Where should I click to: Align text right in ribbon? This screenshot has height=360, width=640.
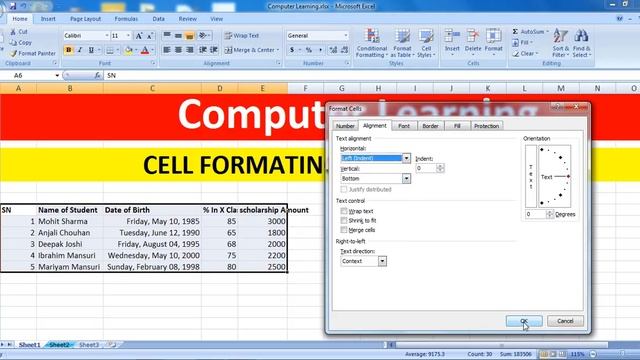(190, 50)
